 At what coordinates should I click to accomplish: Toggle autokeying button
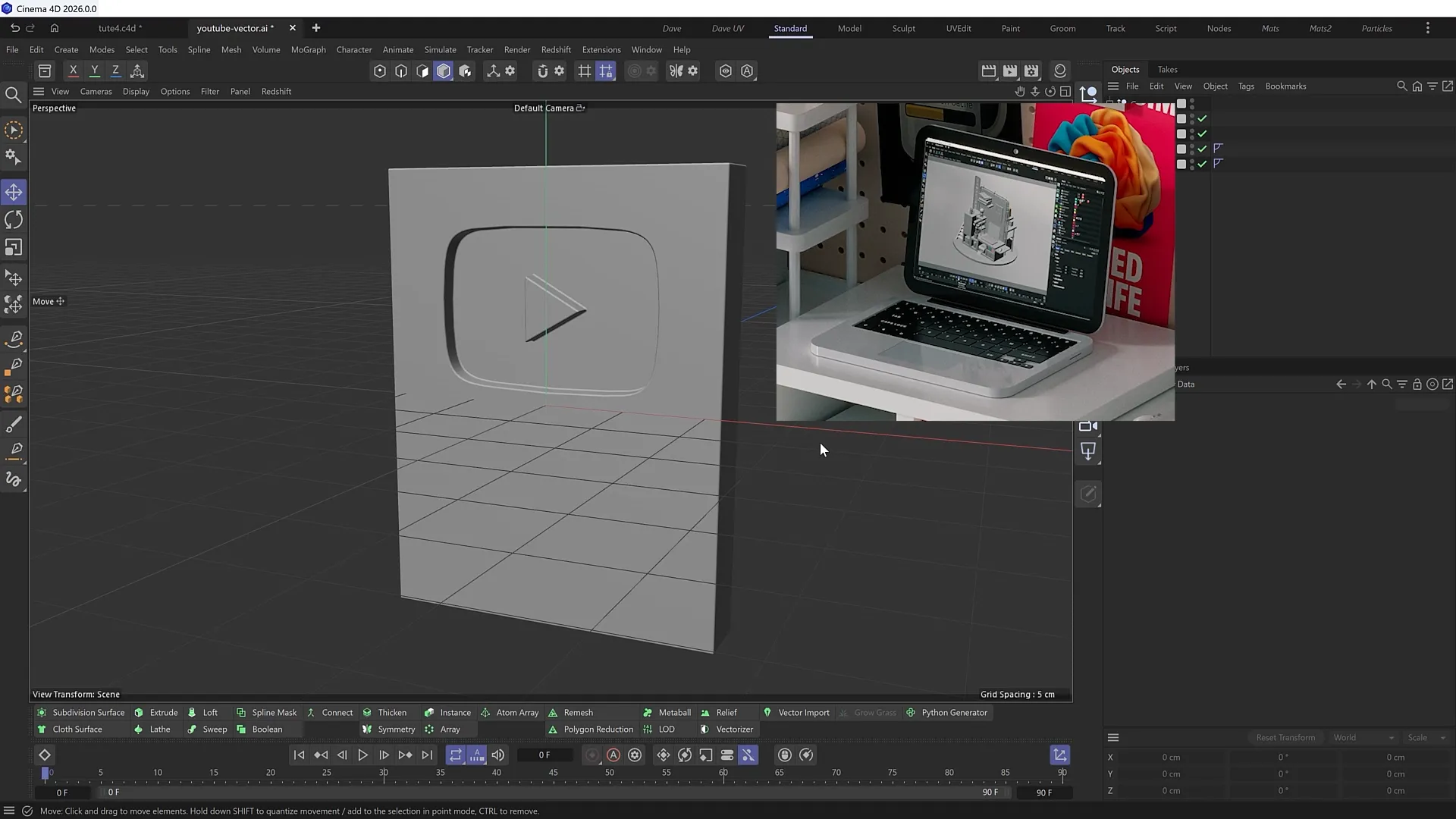coord(613,755)
